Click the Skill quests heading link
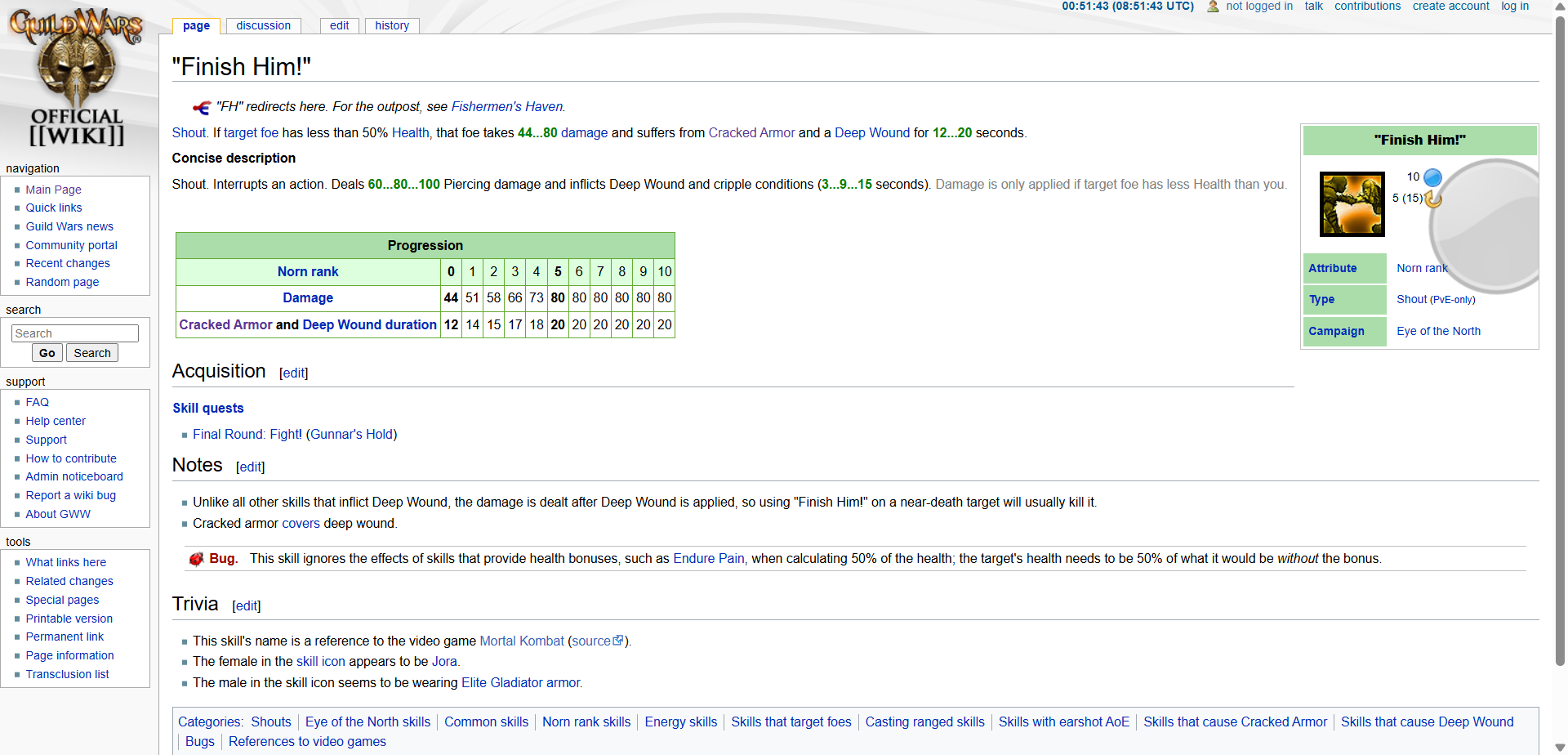Viewport: 1568px width, 755px height. (x=207, y=409)
